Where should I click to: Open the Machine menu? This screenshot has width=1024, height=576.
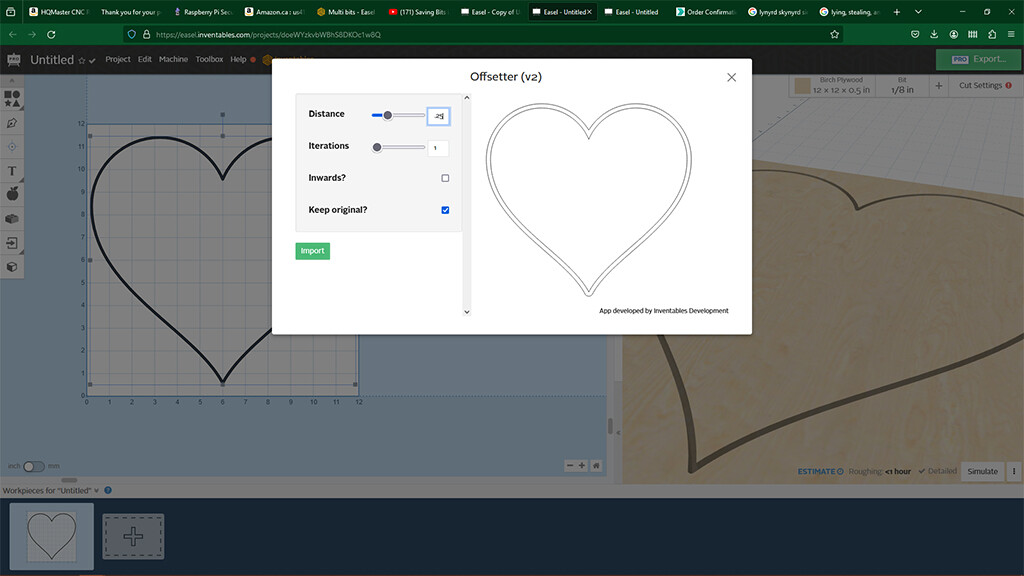pyautogui.click(x=173, y=59)
